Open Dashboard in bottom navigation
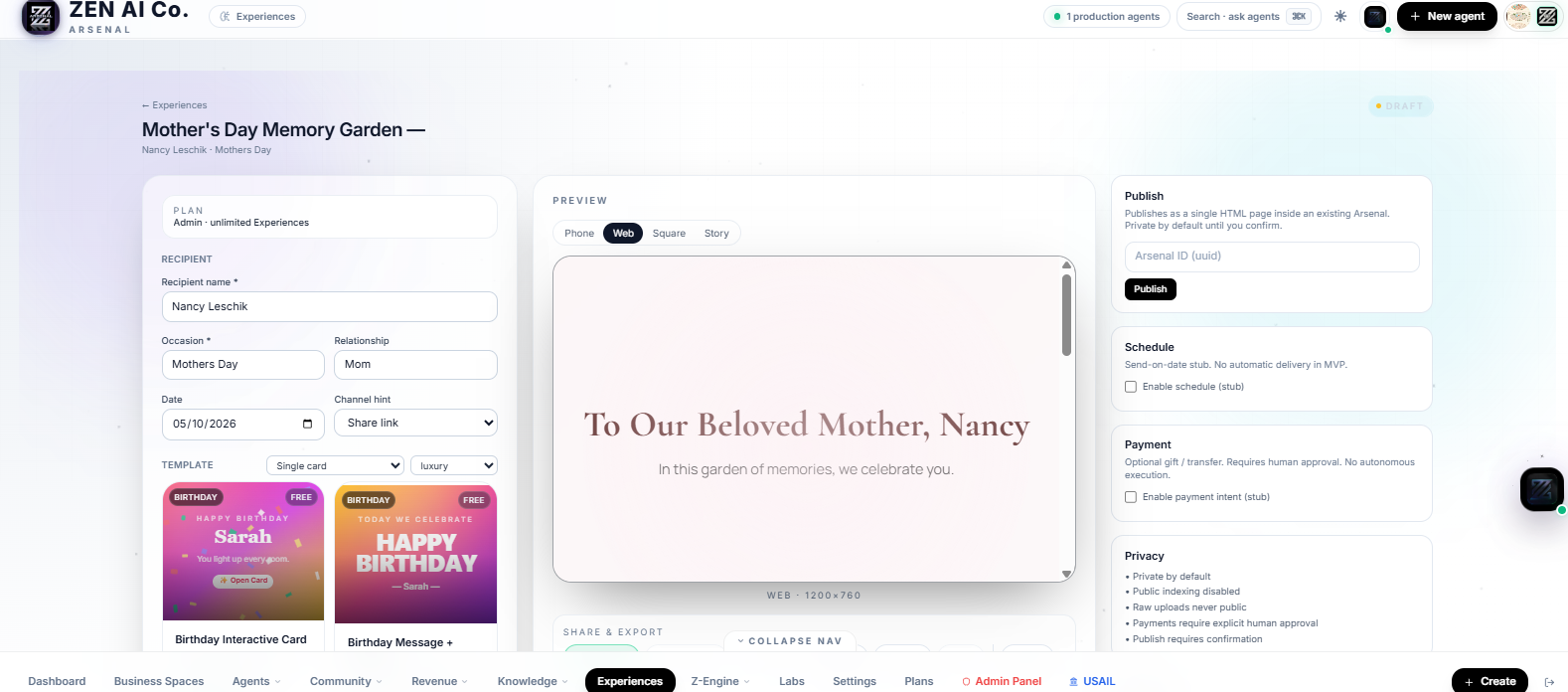1568x692 pixels. pyautogui.click(x=57, y=681)
